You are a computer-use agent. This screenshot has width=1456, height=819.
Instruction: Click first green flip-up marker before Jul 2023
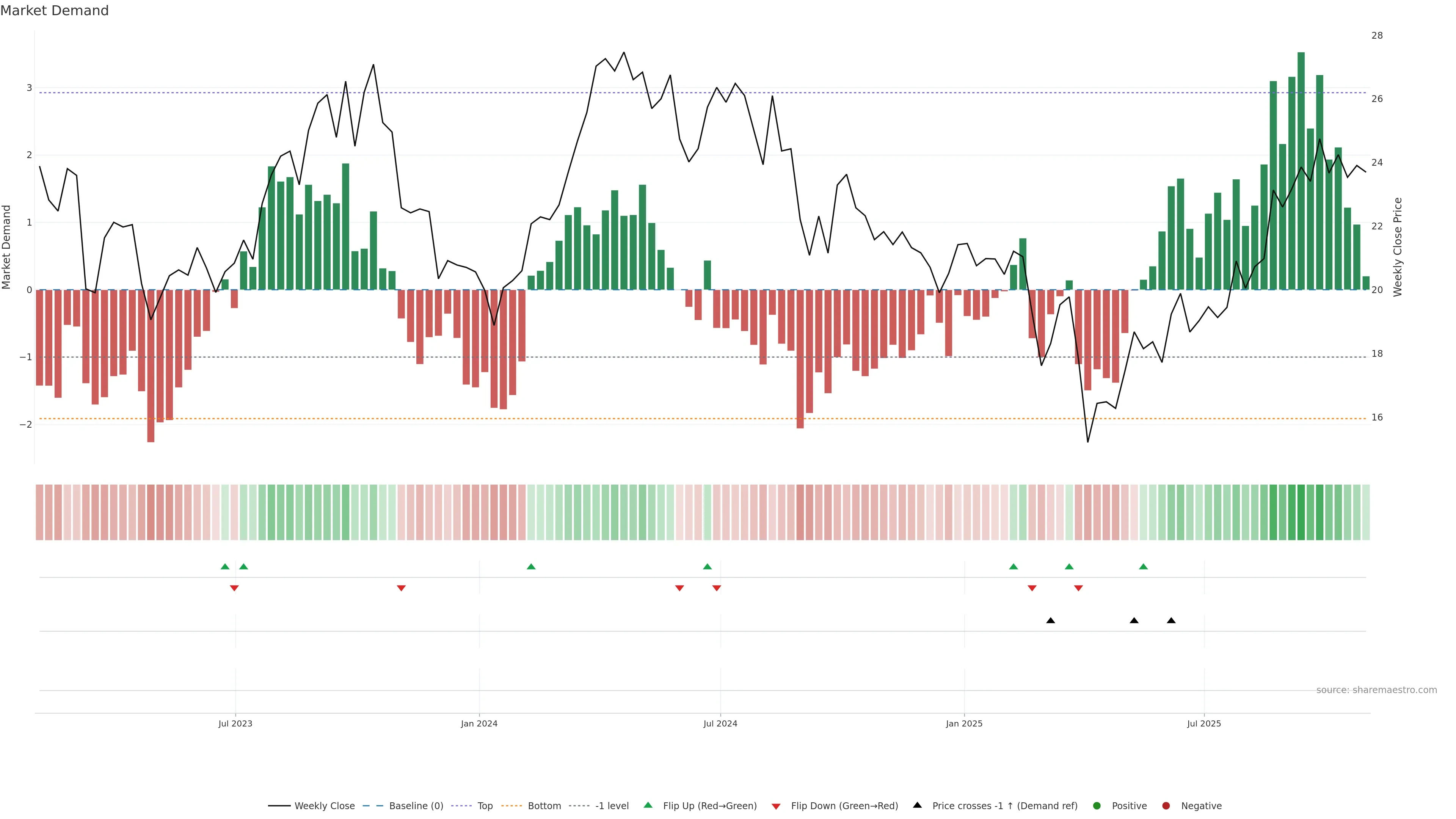point(225,567)
